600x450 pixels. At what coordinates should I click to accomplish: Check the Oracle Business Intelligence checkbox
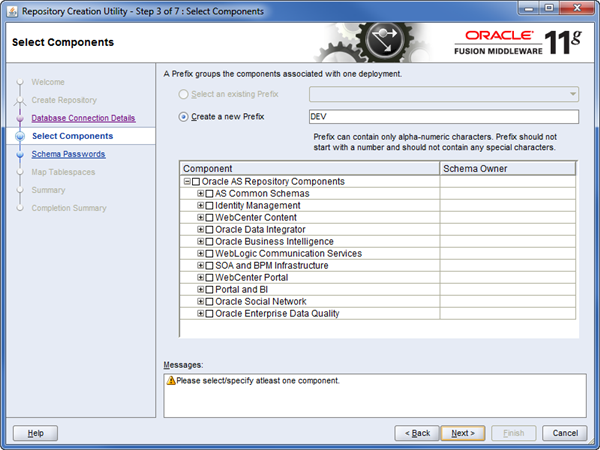pyautogui.click(x=209, y=241)
